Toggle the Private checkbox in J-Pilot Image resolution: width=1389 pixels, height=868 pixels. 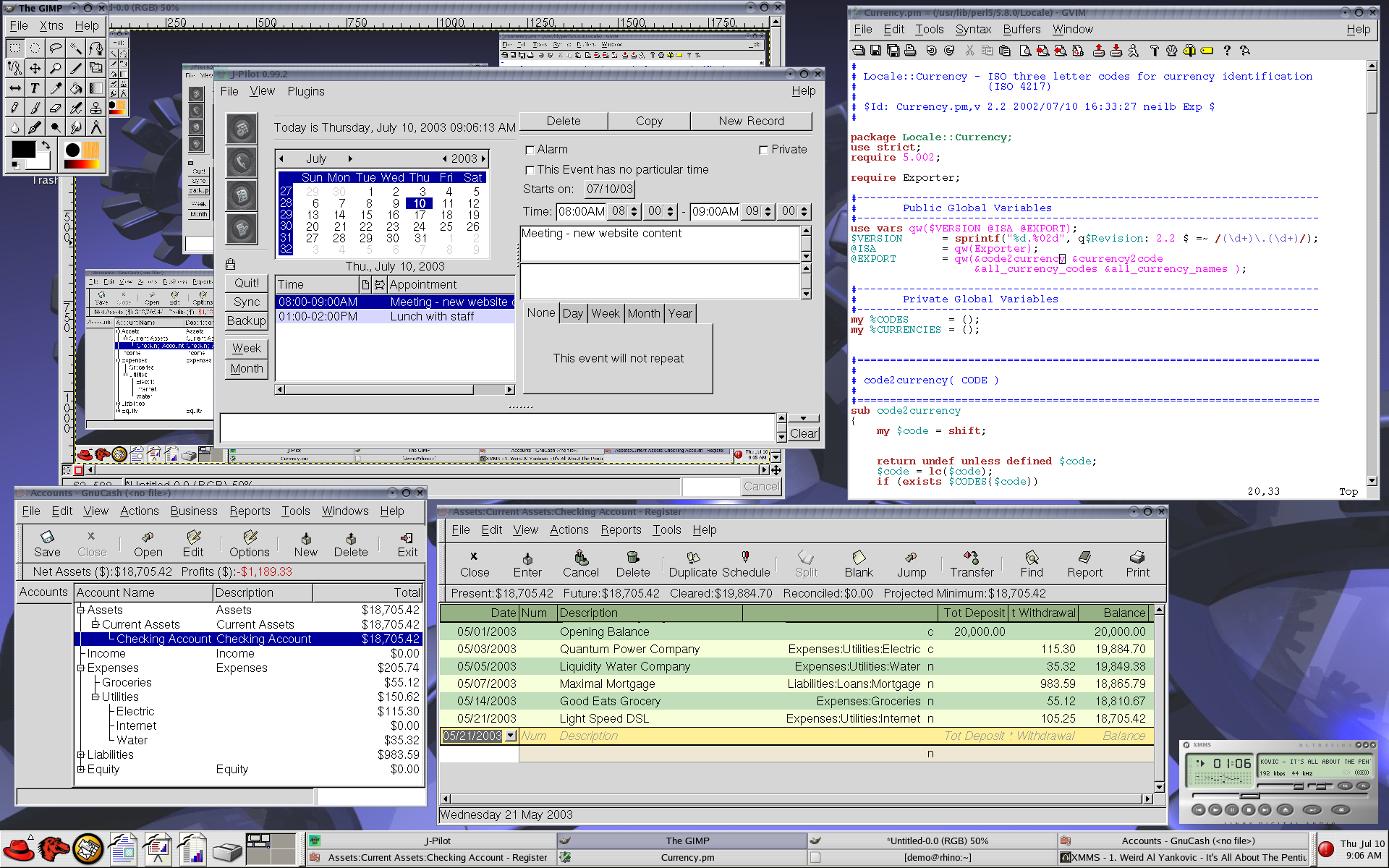[763, 150]
